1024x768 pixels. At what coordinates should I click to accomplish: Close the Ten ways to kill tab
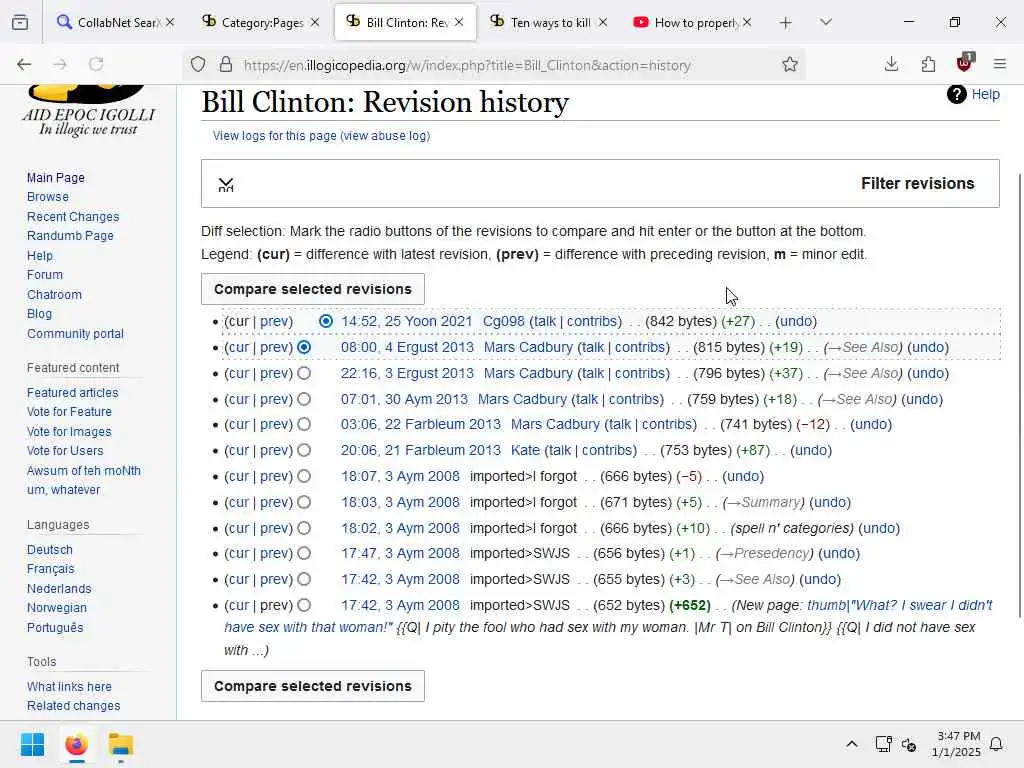[x=603, y=22]
